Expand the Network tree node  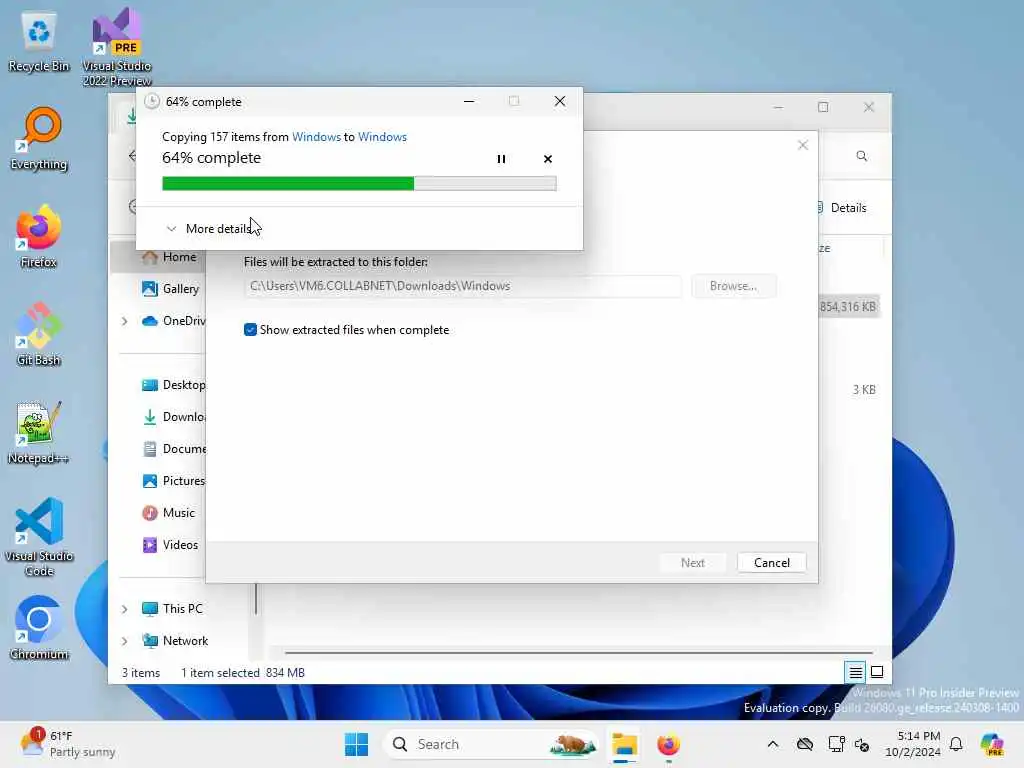click(x=124, y=641)
